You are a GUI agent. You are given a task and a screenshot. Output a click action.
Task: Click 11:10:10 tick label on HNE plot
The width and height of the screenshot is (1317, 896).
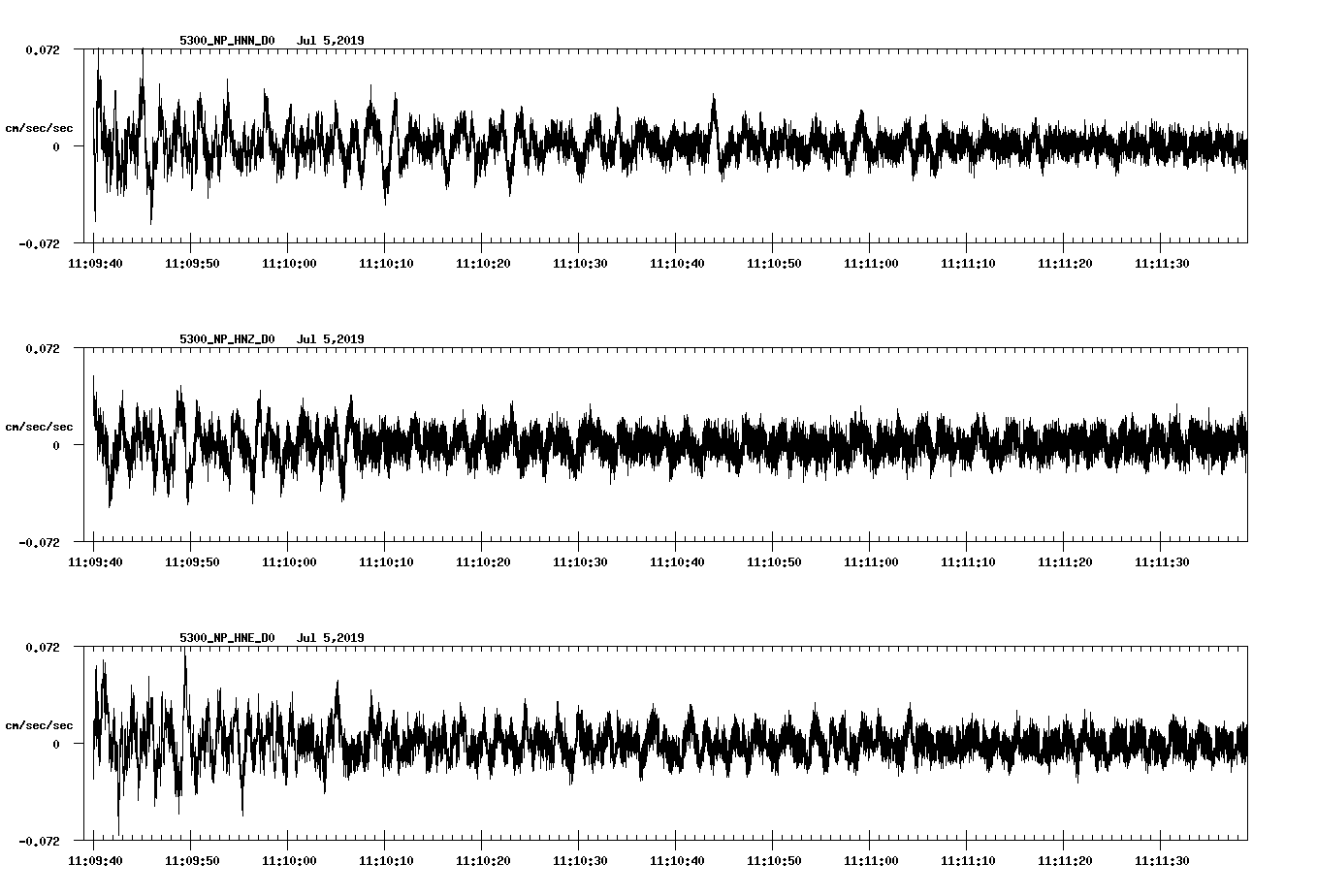click(385, 861)
